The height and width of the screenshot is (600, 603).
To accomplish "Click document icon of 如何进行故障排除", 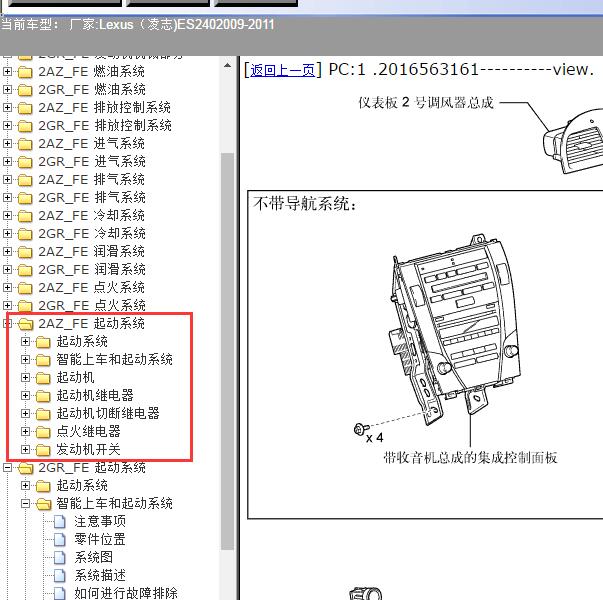I will click(60, 593).
